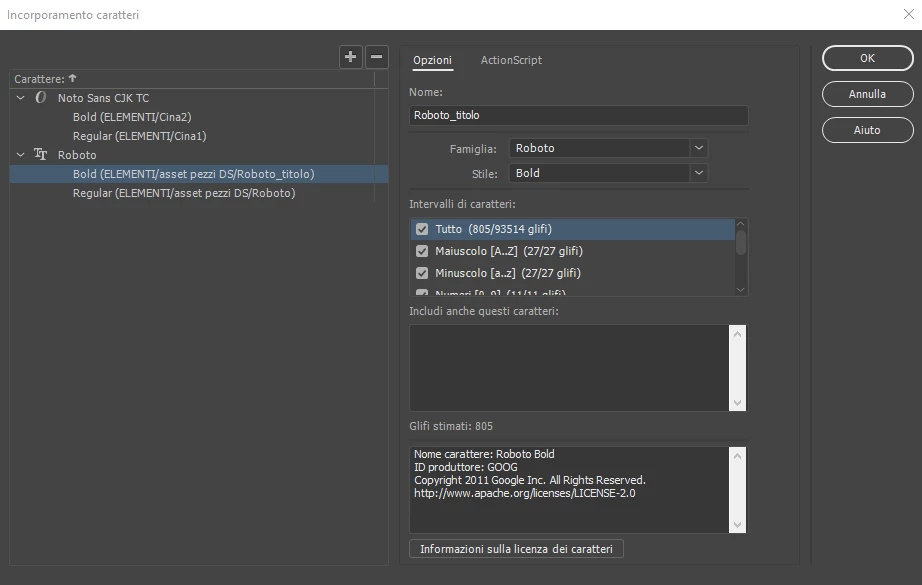Remove selected font with the minus icon
922x585 pixels.
point(376,57)
